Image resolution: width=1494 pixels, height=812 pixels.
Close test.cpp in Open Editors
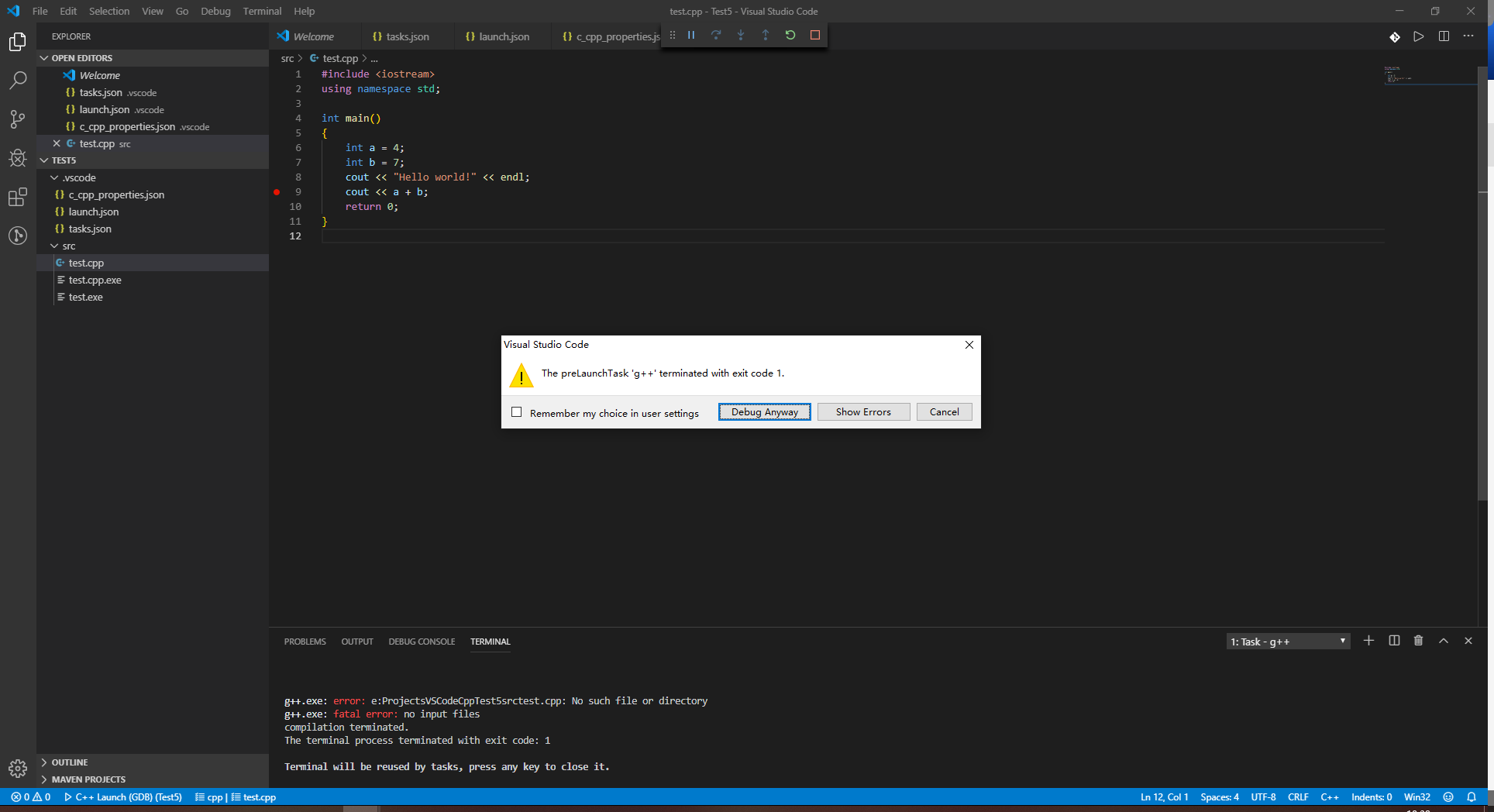tap(57, 143)
